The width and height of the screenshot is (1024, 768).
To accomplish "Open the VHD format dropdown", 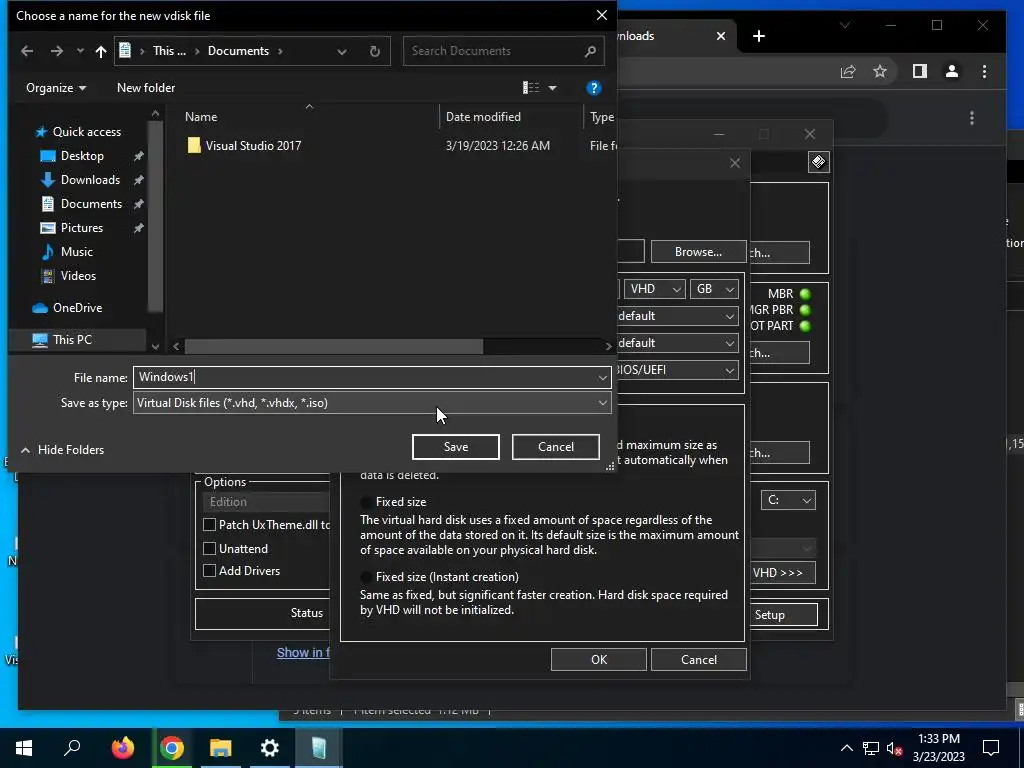I will [654, 289].
